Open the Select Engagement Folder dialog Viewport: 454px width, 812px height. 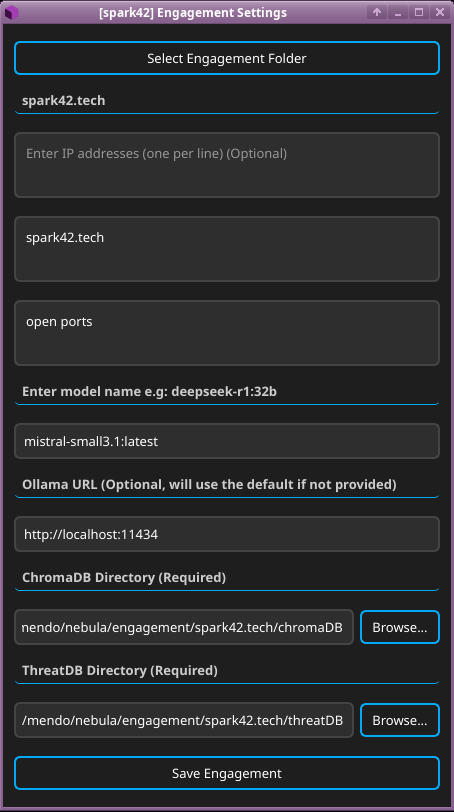tap(227, 58)
